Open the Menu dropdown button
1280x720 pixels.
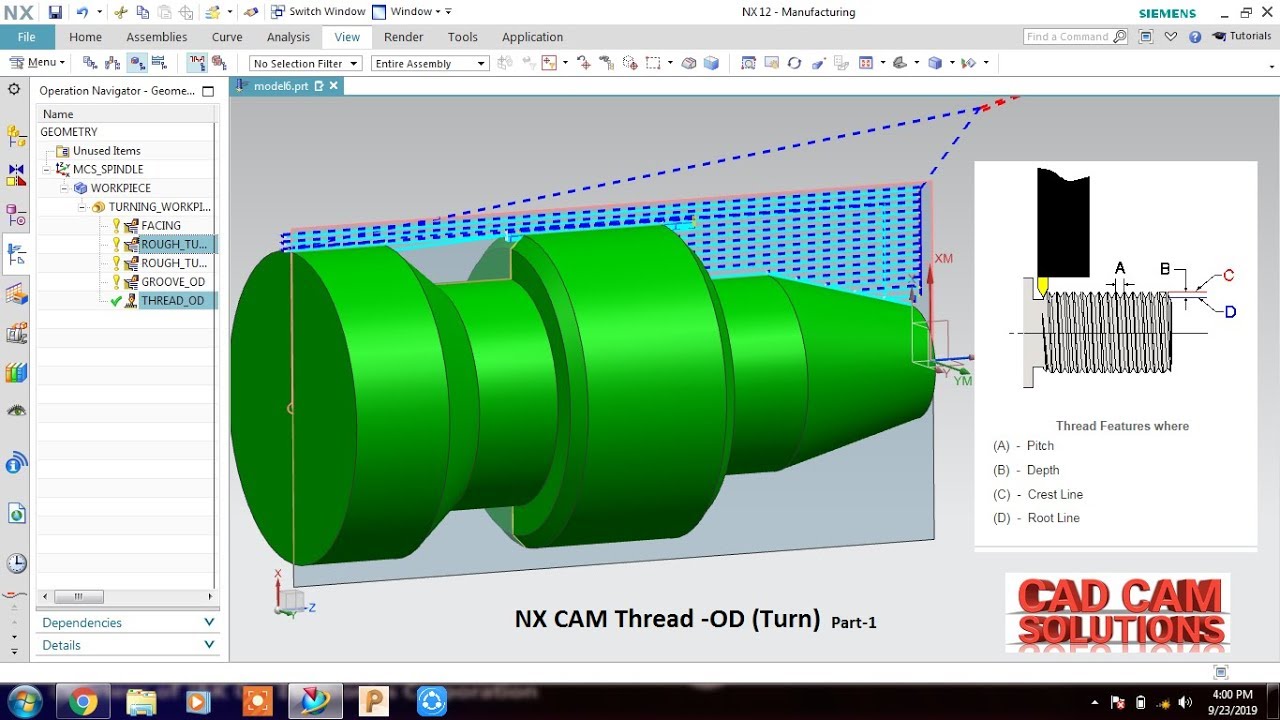coord(37,62)
